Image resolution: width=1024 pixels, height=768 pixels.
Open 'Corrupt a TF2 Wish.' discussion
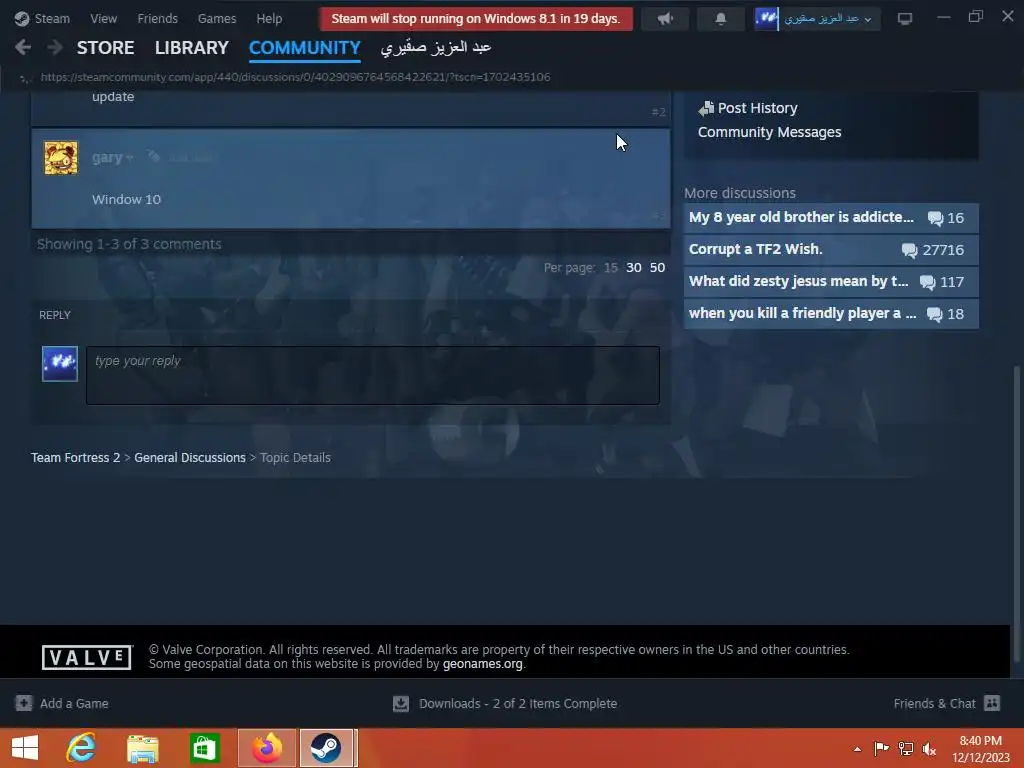pyautogui.click(x=756, y=249)
